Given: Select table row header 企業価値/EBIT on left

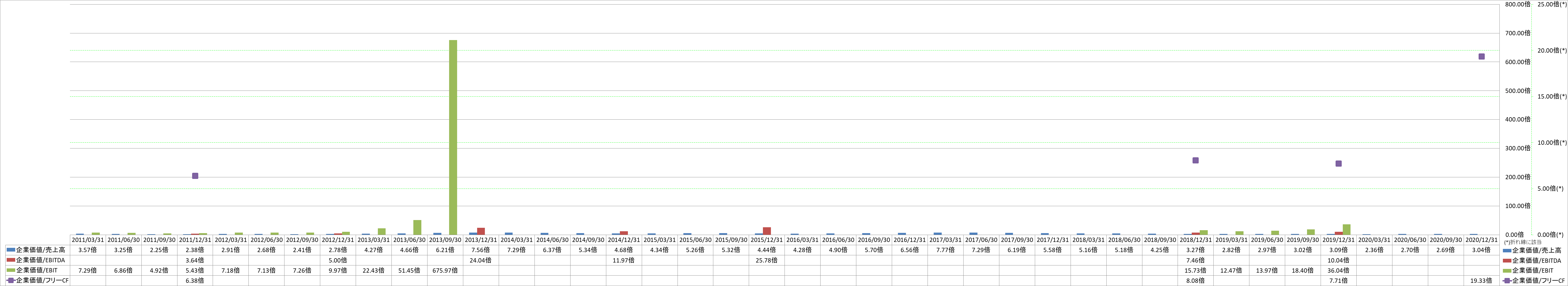Looking at the screenshot, I should point(37,270).
